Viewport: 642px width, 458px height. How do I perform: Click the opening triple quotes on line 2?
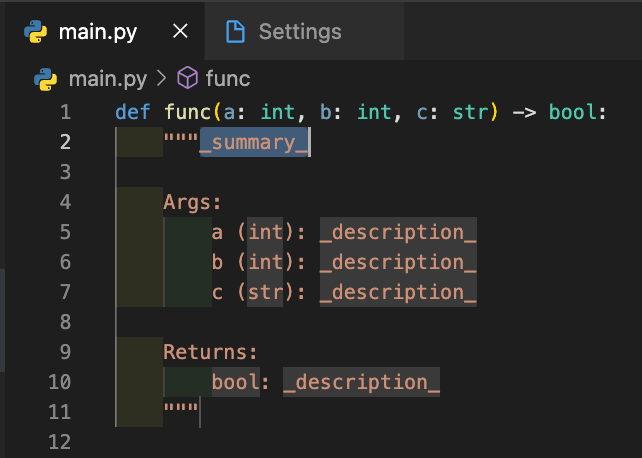pyautogui.click(x=181, y=138)
